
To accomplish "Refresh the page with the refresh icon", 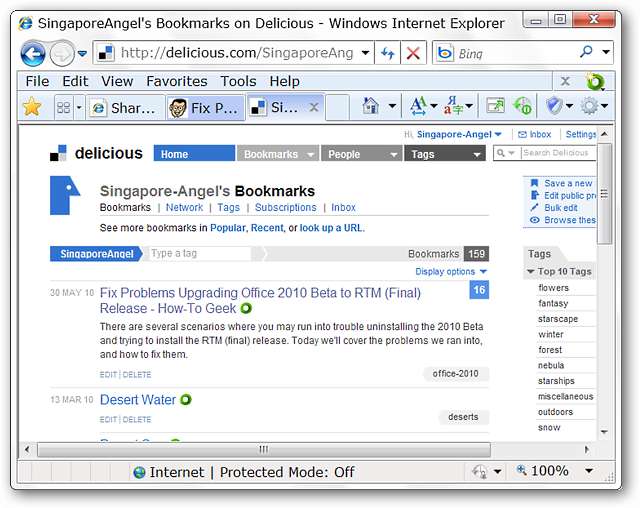I will click(x=388, y=53).
